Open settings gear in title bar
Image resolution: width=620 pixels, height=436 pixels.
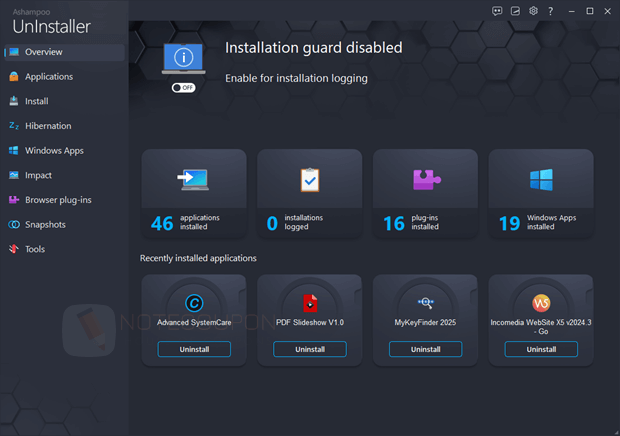(x=533, y=11)
